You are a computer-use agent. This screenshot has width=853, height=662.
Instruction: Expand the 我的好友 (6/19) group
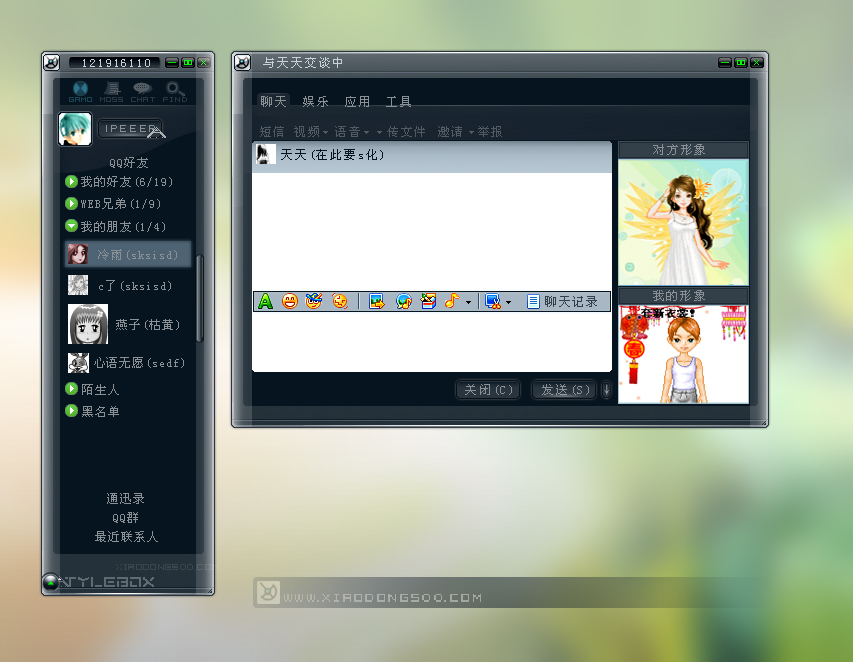71,181
